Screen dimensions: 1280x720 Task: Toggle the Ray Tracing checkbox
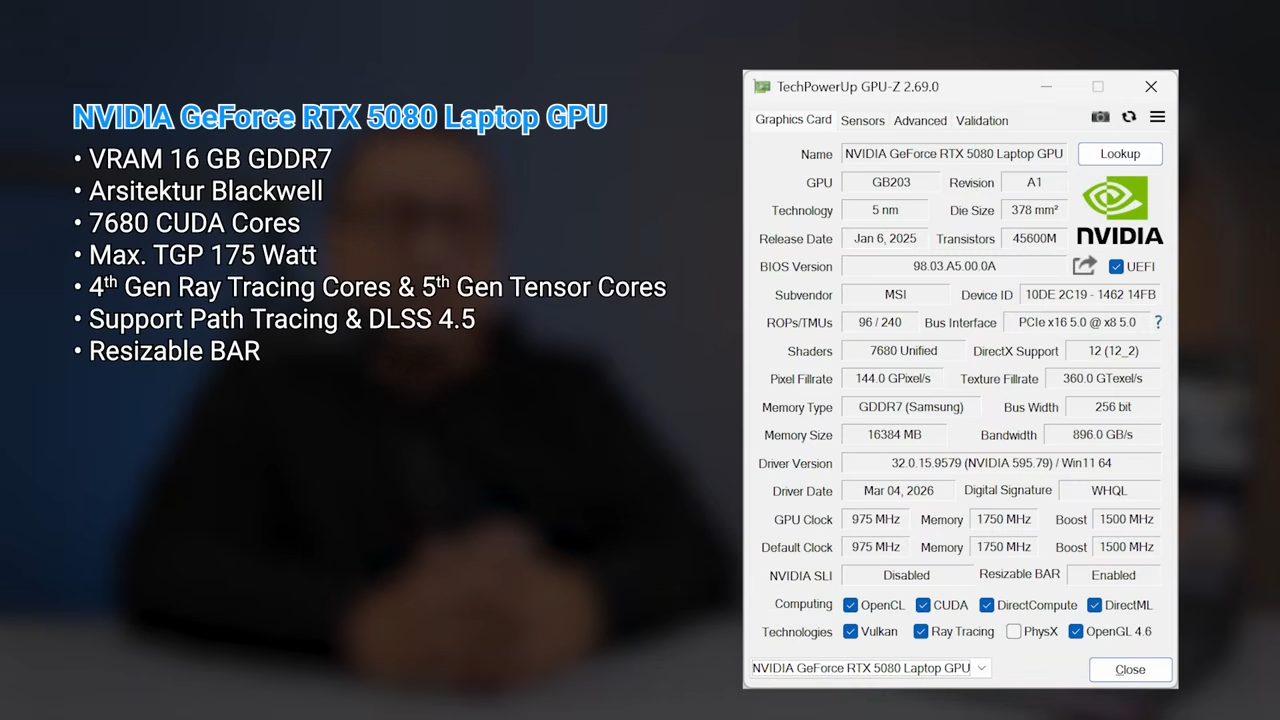[x=921, y=631]
